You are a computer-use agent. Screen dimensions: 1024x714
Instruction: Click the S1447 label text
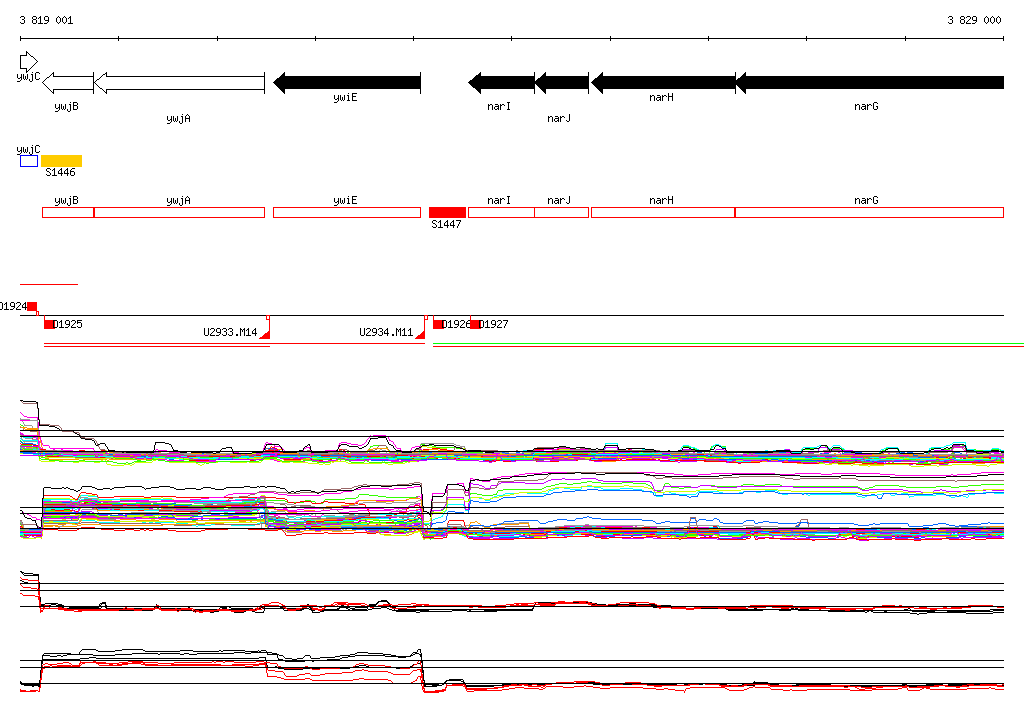[446, 225]
